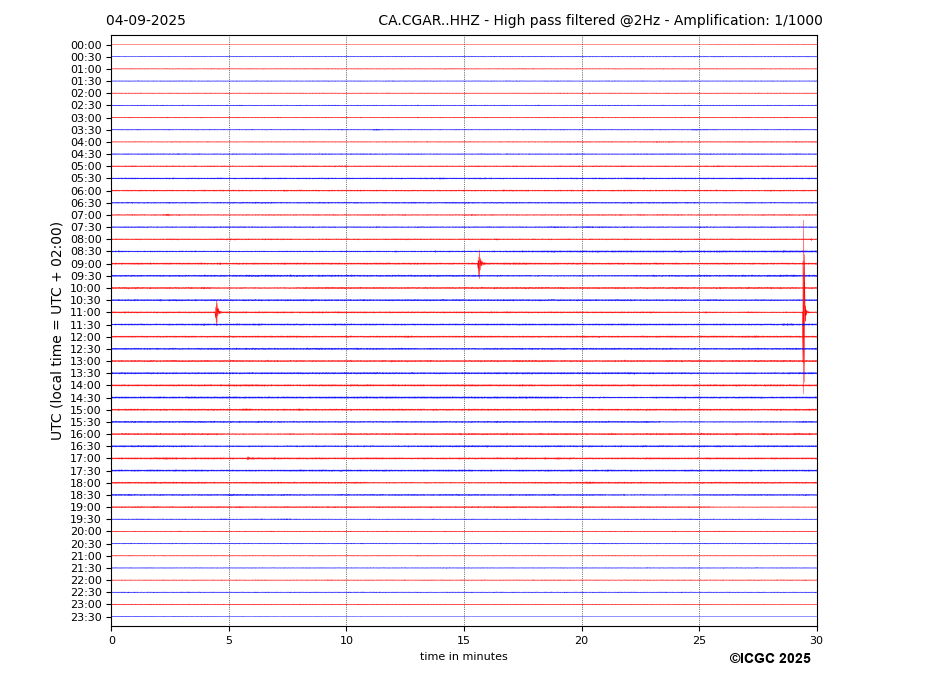Viewport: 927px width, 696px height.
Task: Click the 17:00 time label
Action: pos(86,459)
